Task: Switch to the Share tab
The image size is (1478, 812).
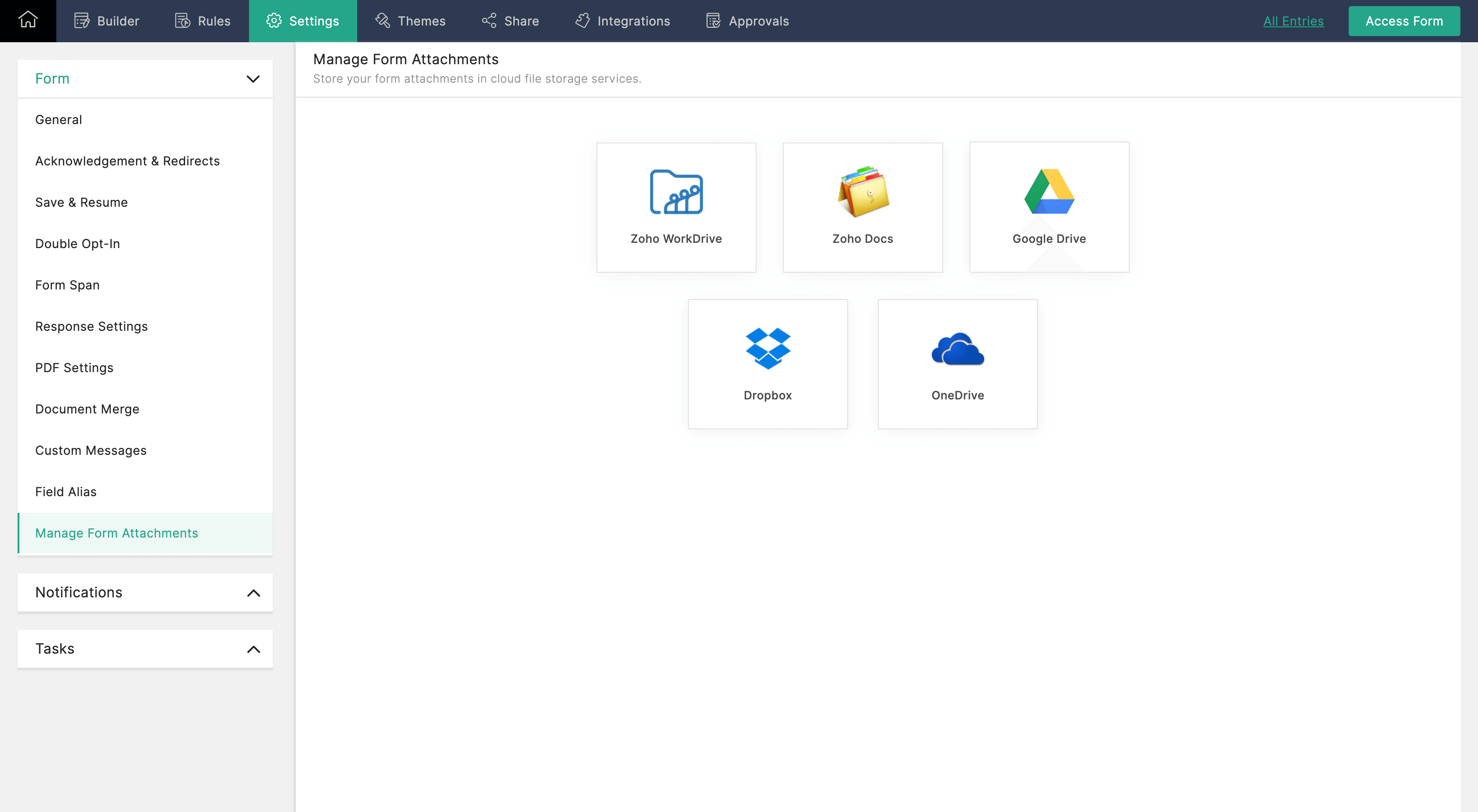Action: point(510,21)
